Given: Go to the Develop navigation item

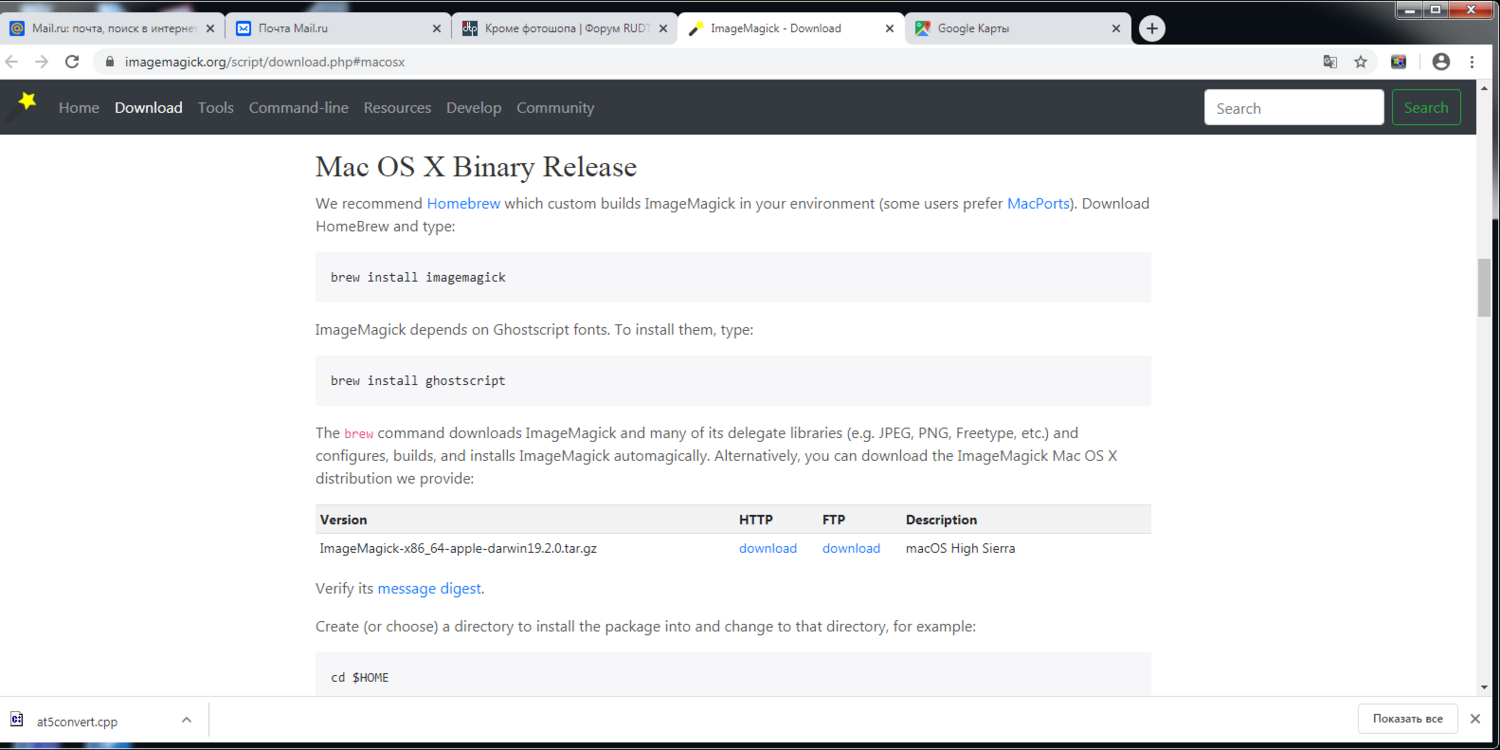Looking at the screenshot, I should pyautogui.click(x=474, y=108).
